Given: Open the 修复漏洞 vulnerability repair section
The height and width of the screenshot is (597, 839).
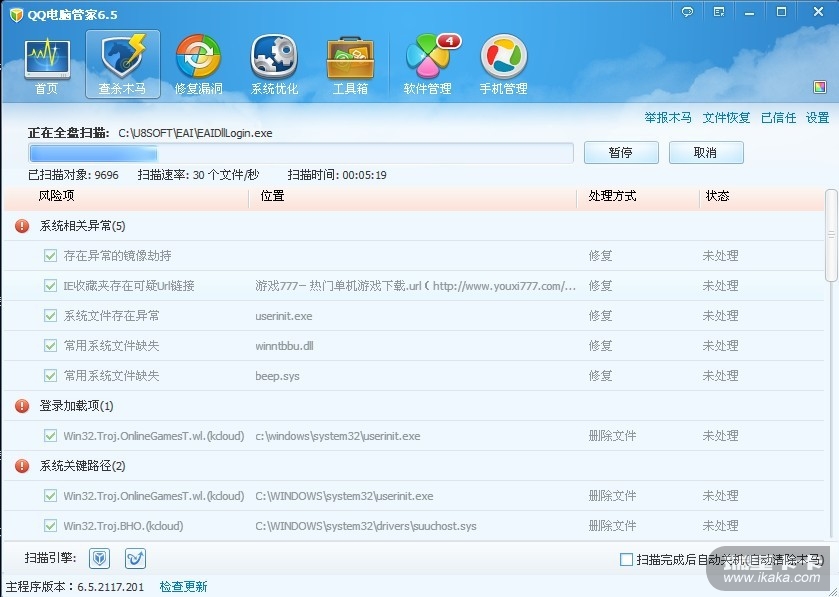Looking at the screenshot, I should pos(199,65).
